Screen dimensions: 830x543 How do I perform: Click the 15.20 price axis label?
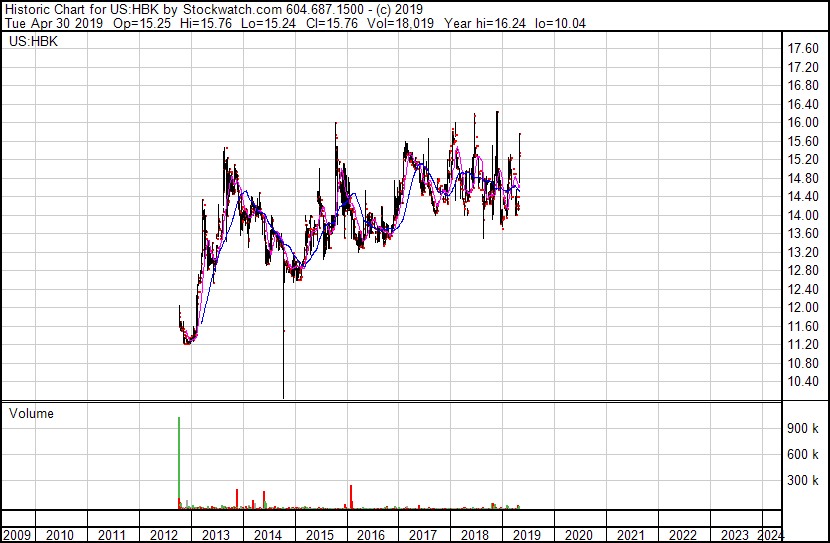pos(803,160)
